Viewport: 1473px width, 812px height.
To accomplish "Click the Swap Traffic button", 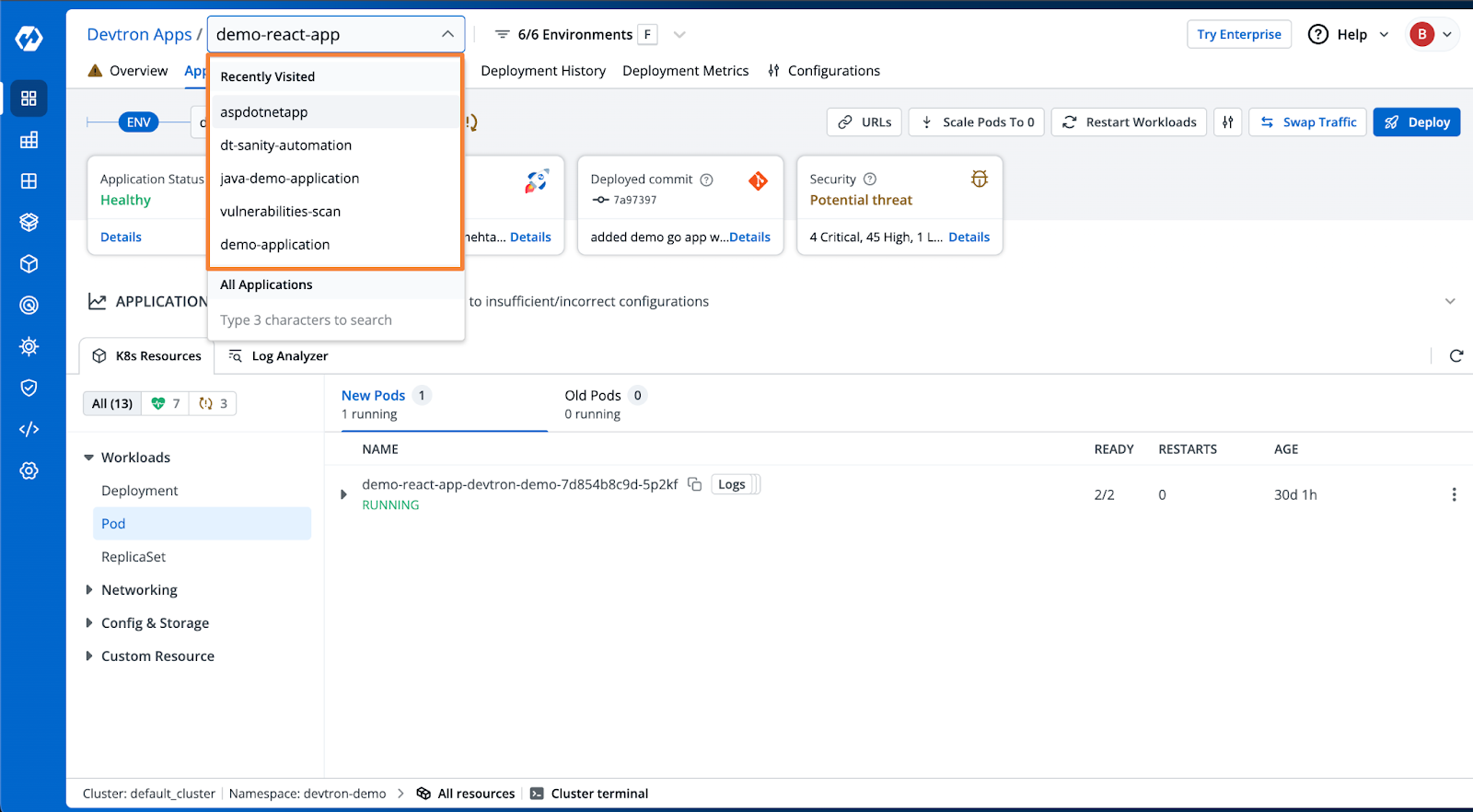I will click(x=1308, y=122).
